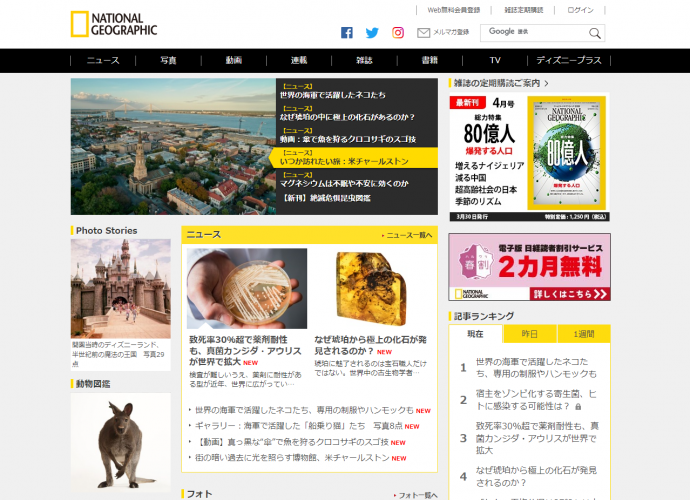
Task: Open the 連載 menu item
Action: [x=299, y=60]
